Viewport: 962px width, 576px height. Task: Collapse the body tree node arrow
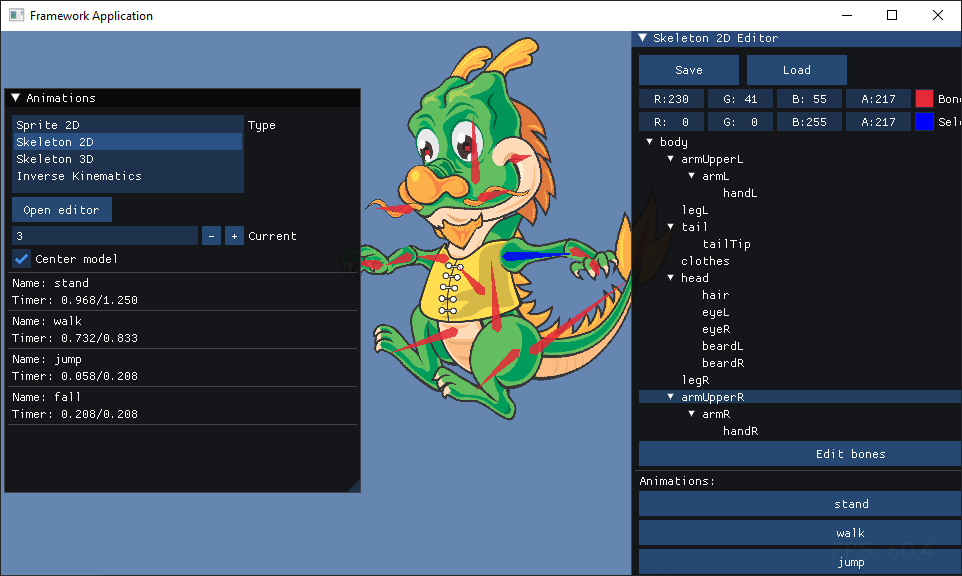pos(650,142)
